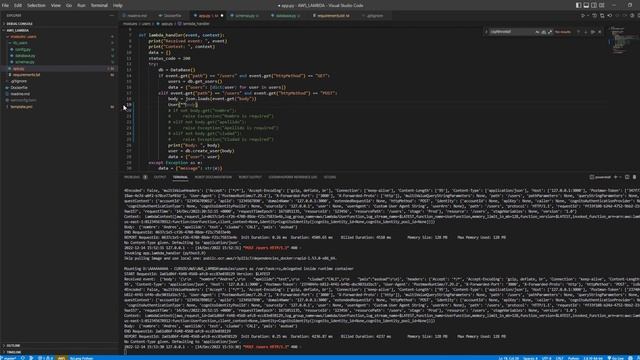
Task: Switch to the OUTPUT panel tab
Action: [160, 177]
